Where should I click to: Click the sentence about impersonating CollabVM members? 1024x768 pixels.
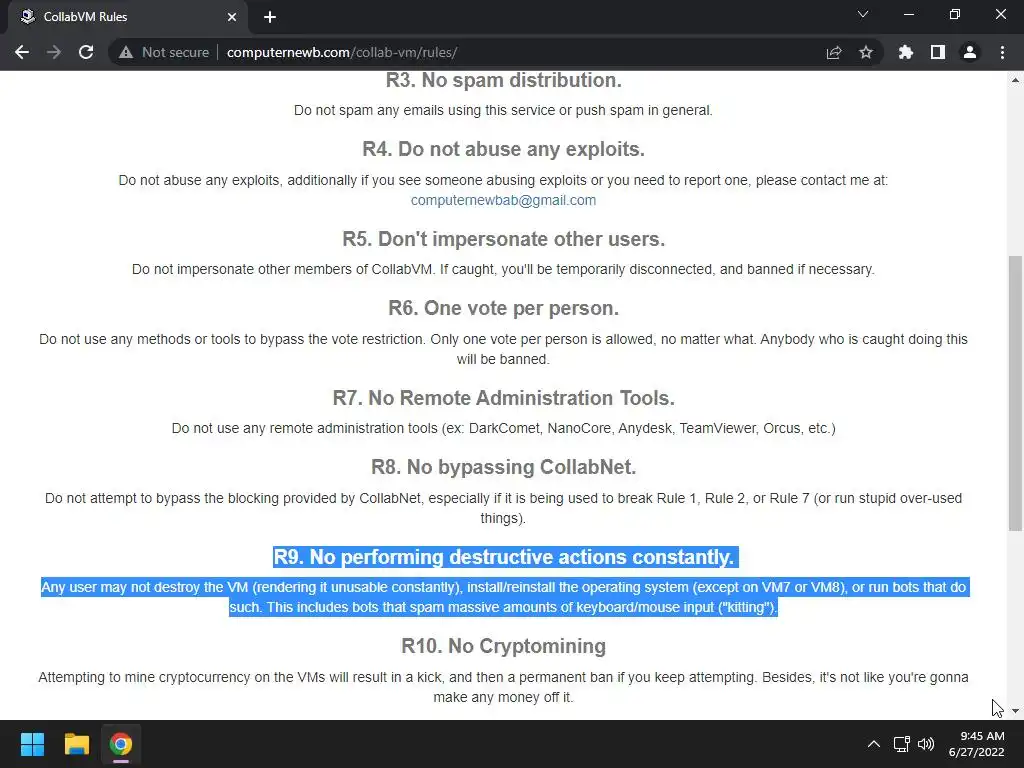click(504, 269)
